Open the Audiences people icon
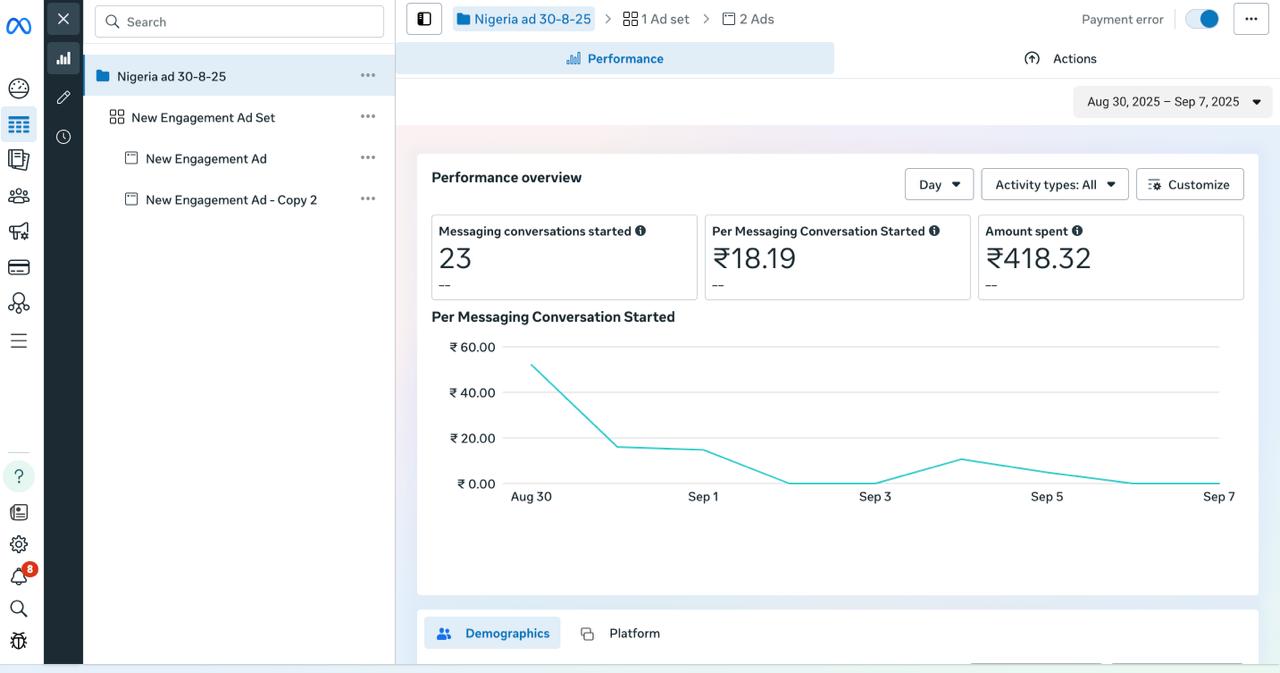The image size is (1280, 673). coord(18,196)
